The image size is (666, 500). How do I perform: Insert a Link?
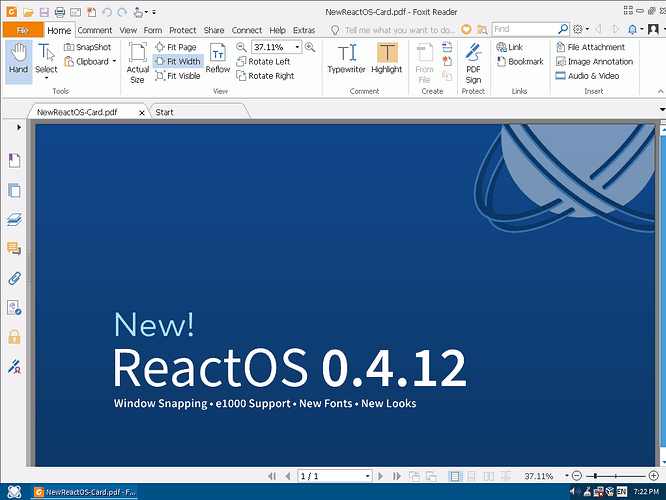(x=509, y=47)
